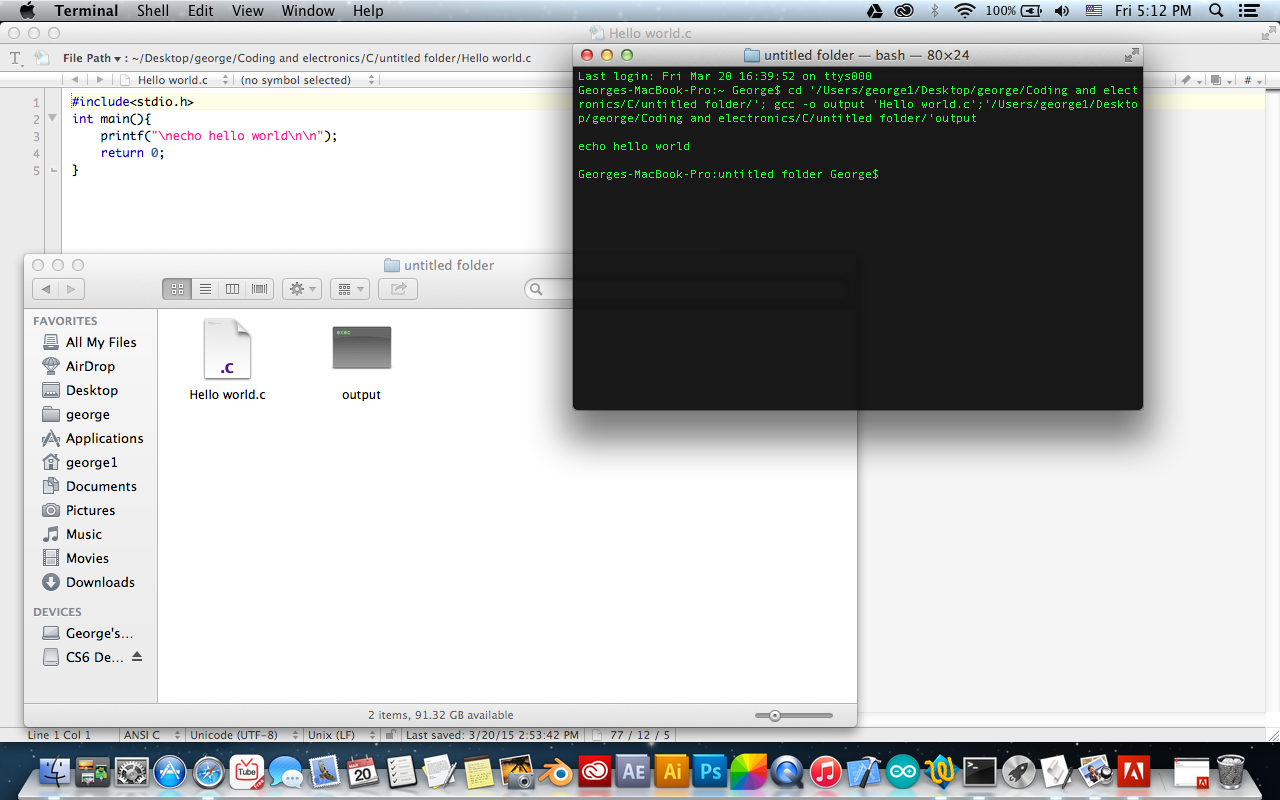The width and height of the screenshot is (1280, 800).
Task: Open the Trash in the Dock
Action: tap(1231, 771)
